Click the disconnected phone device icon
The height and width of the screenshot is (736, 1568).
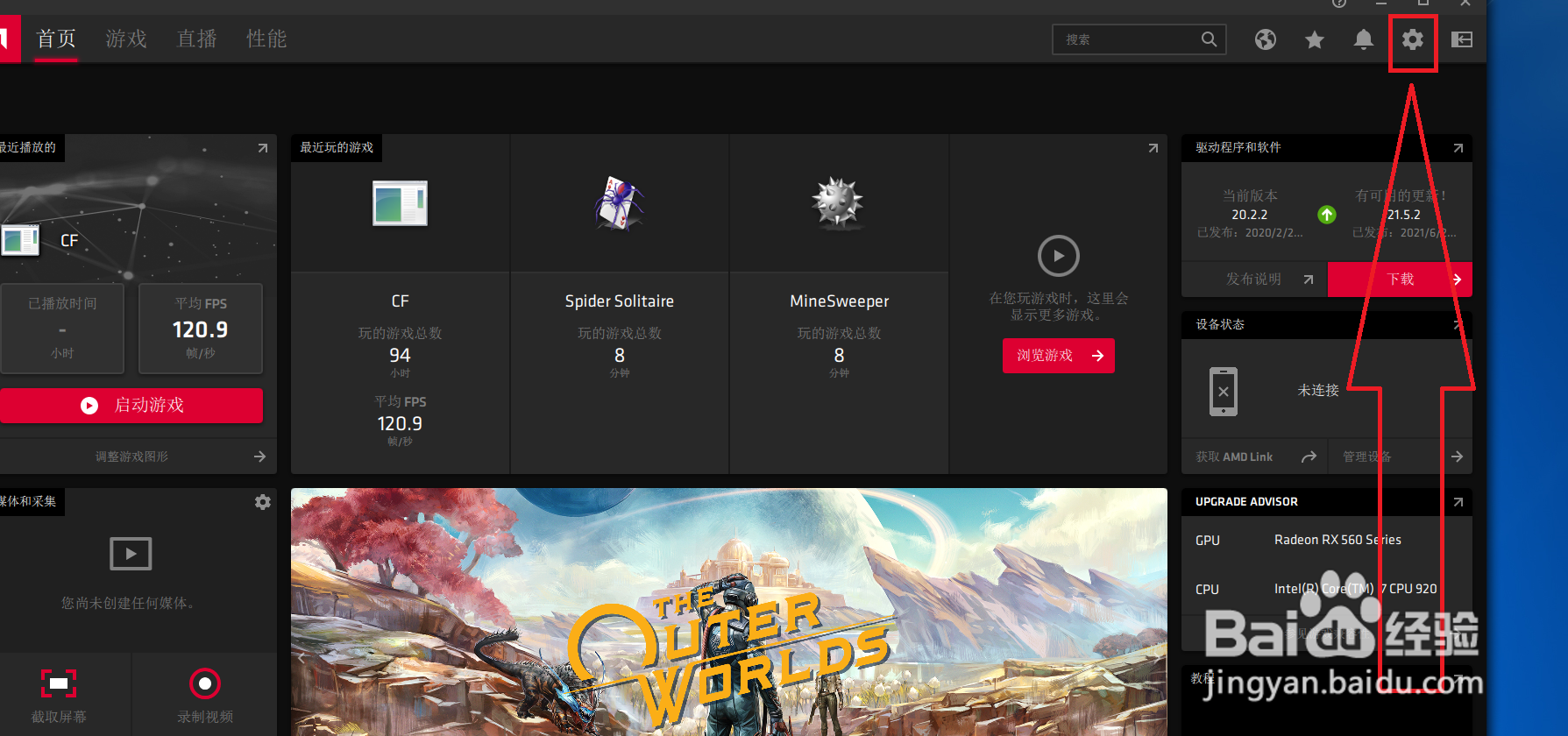[1224, 392]
